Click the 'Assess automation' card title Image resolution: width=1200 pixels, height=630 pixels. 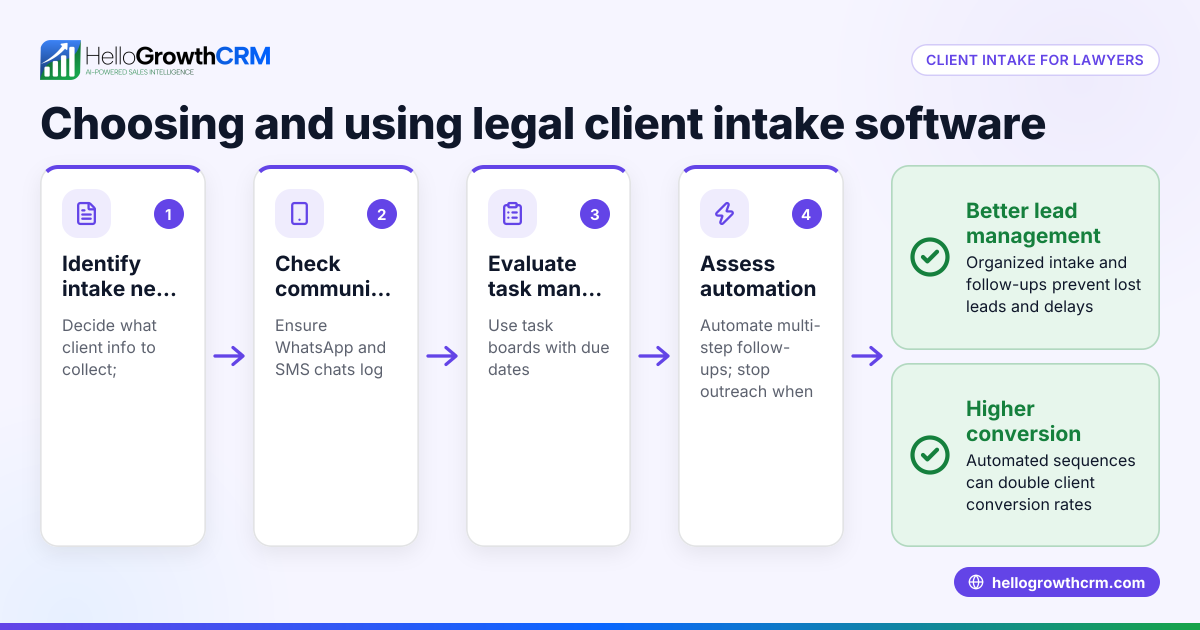tap(758, 276)
